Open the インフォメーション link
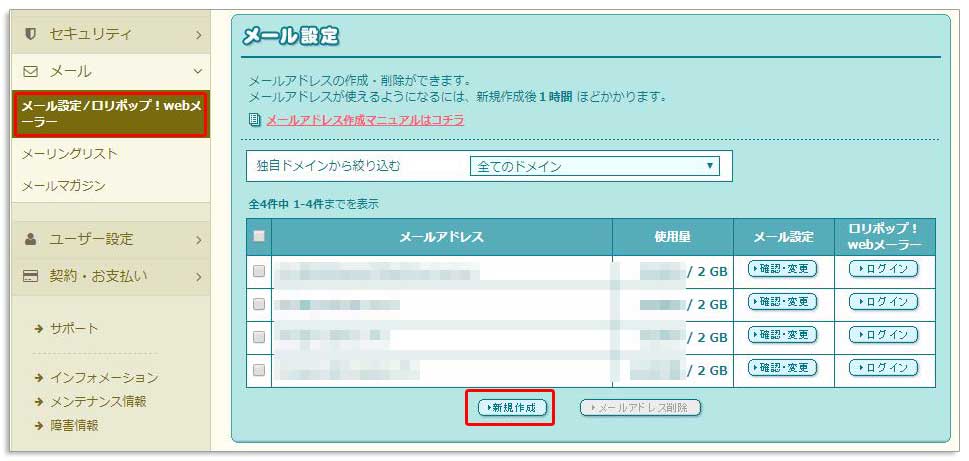This screenshot has width=969, height=461. (x=103, y=377)
